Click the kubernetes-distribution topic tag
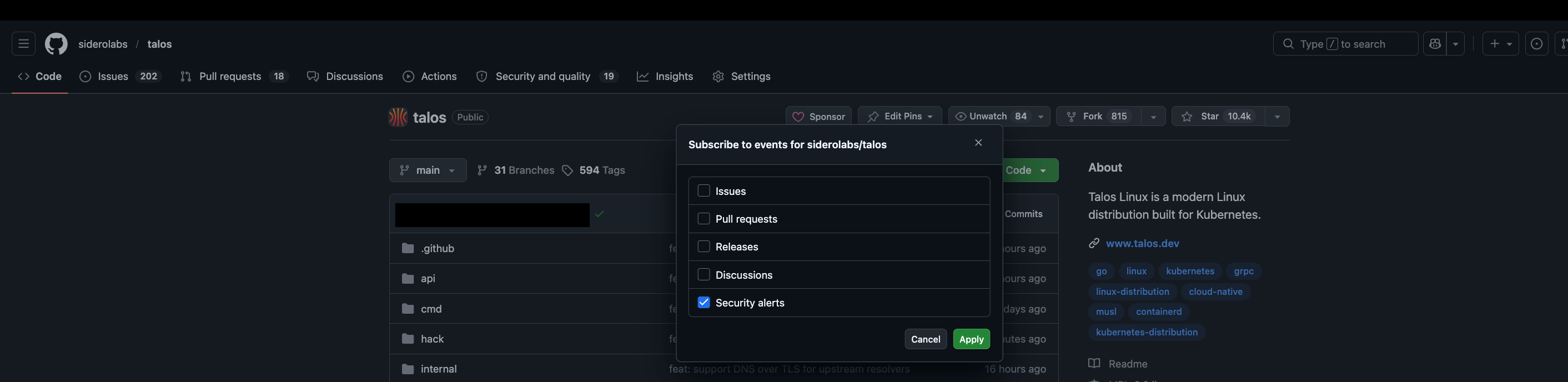This screenshot has height=382, width=1568. (1147, 332)
